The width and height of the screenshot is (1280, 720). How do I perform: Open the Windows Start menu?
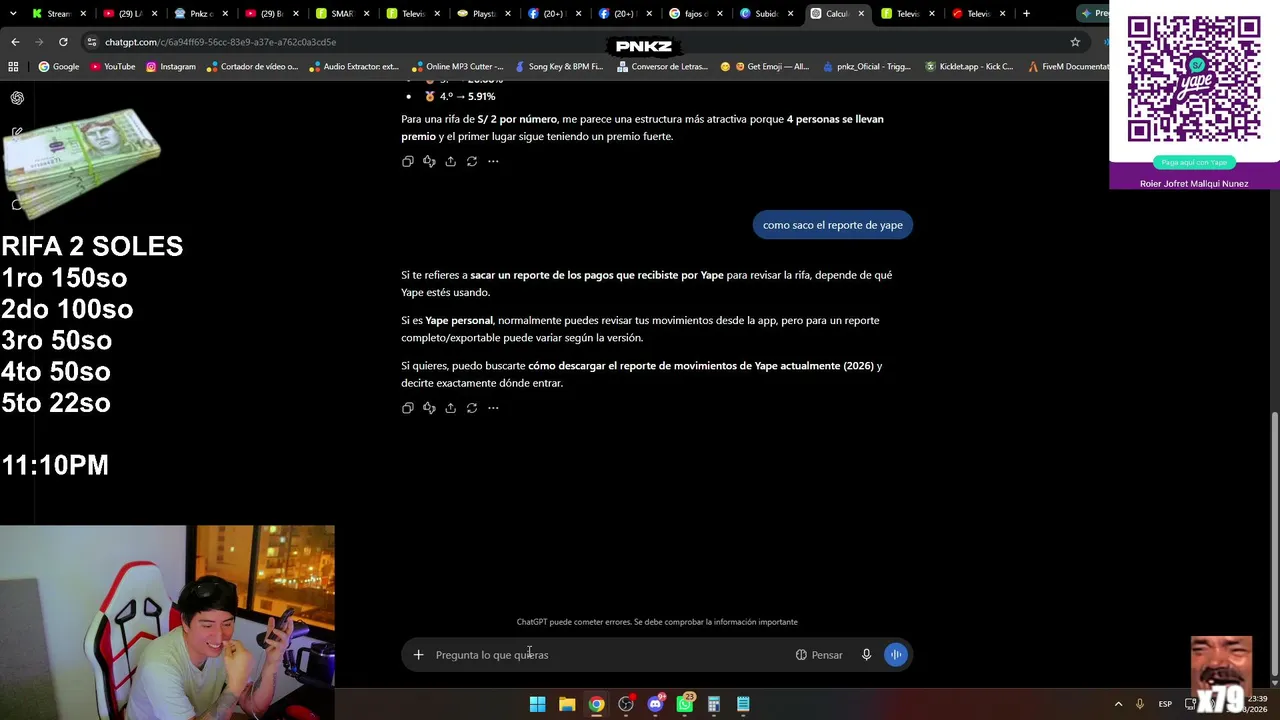point(537,704)
